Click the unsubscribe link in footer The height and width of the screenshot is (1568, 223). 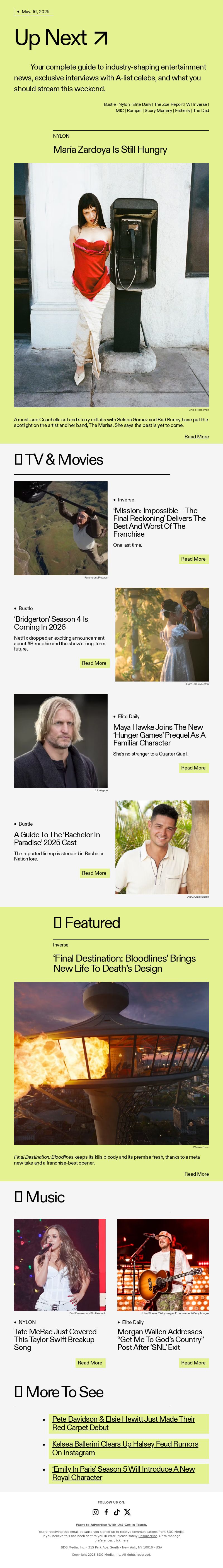[148, 1536]
